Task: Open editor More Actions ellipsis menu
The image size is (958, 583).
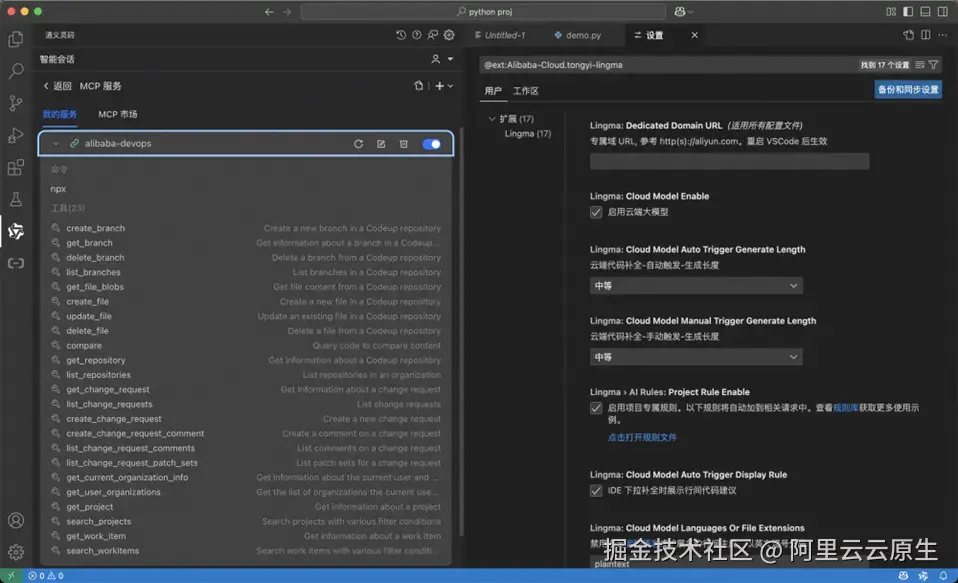Action: click(x=943, y=35)
